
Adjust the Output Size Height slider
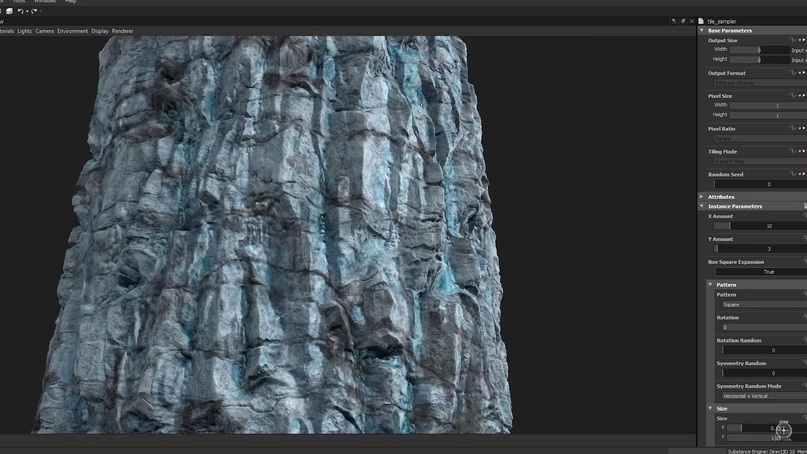(x=760, y=60)
